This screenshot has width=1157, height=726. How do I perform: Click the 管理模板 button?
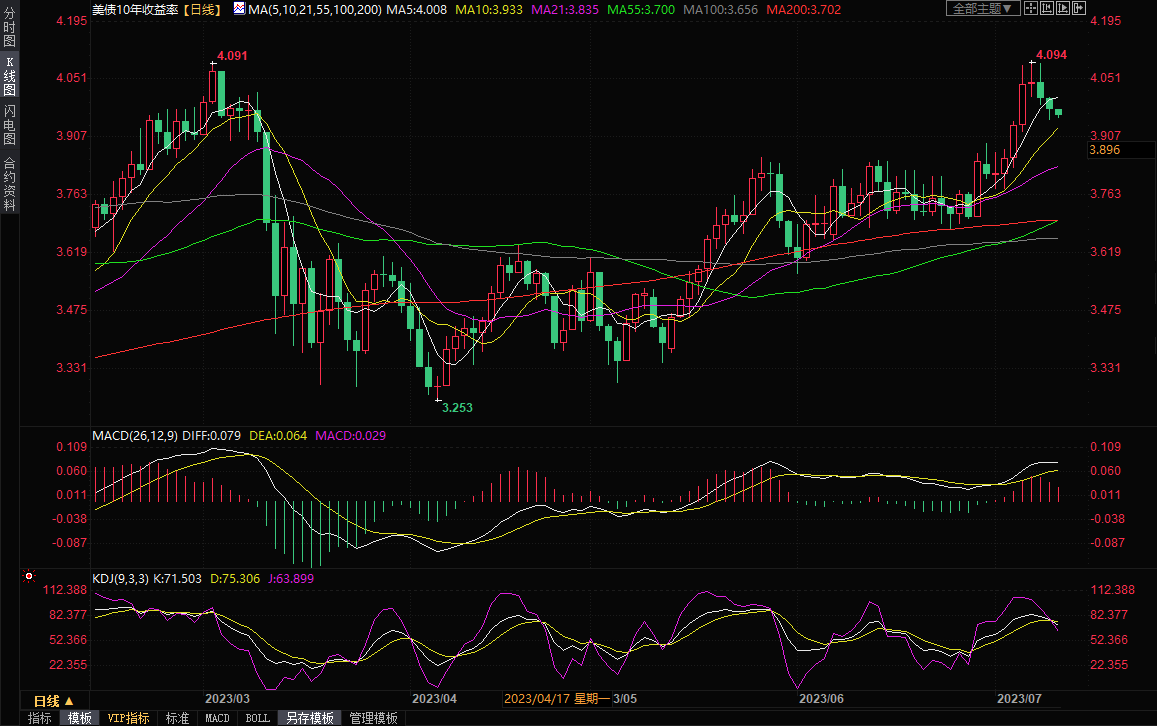[373, 718]
